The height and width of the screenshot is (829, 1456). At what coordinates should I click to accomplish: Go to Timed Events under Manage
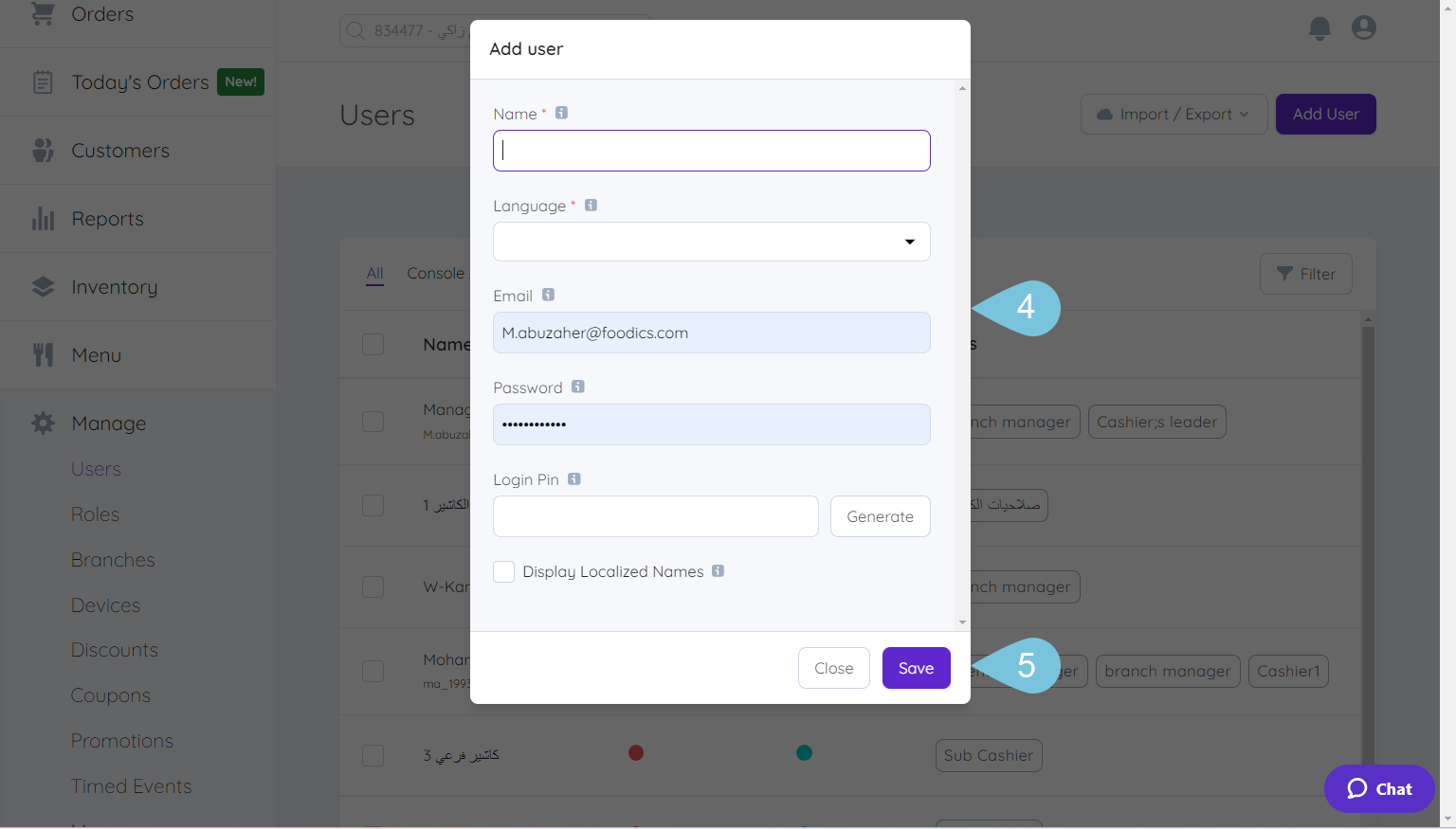click(x=132, y=786)
